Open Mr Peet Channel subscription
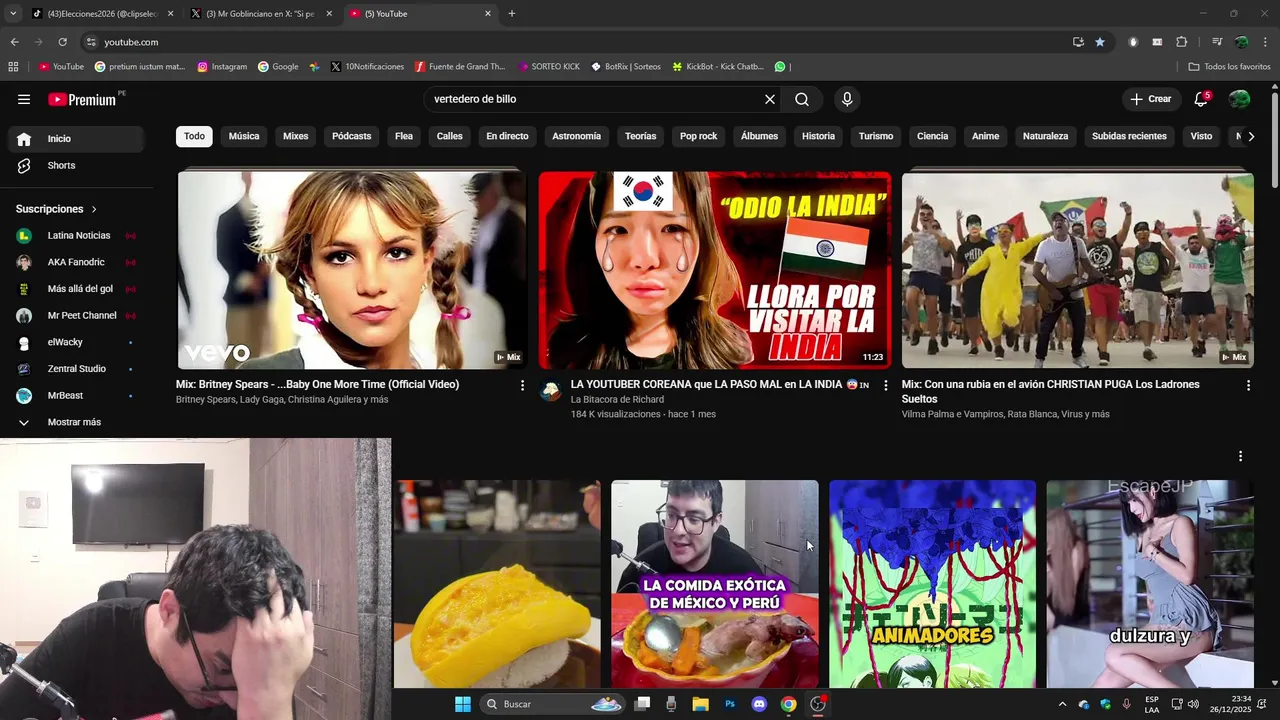This screenshot has width=1280, height=720. [75, 315]
